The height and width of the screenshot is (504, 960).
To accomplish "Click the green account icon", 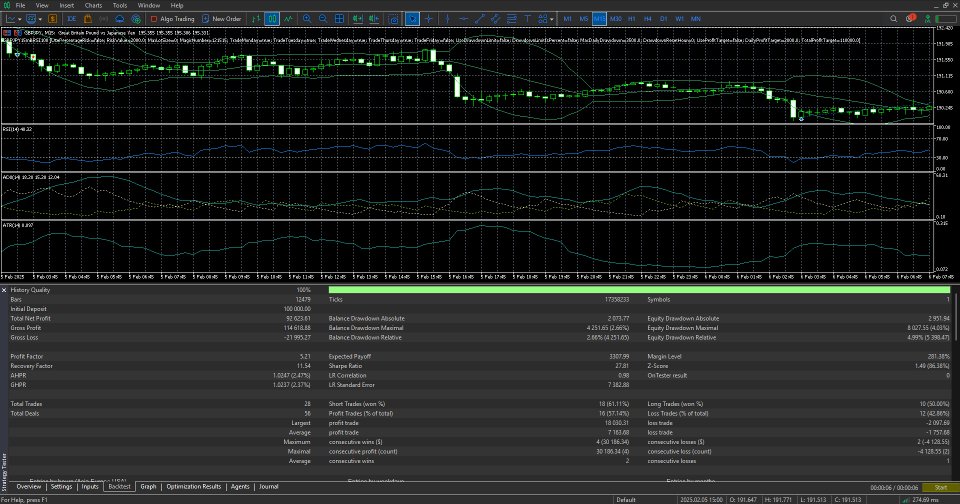I will 928,19.
